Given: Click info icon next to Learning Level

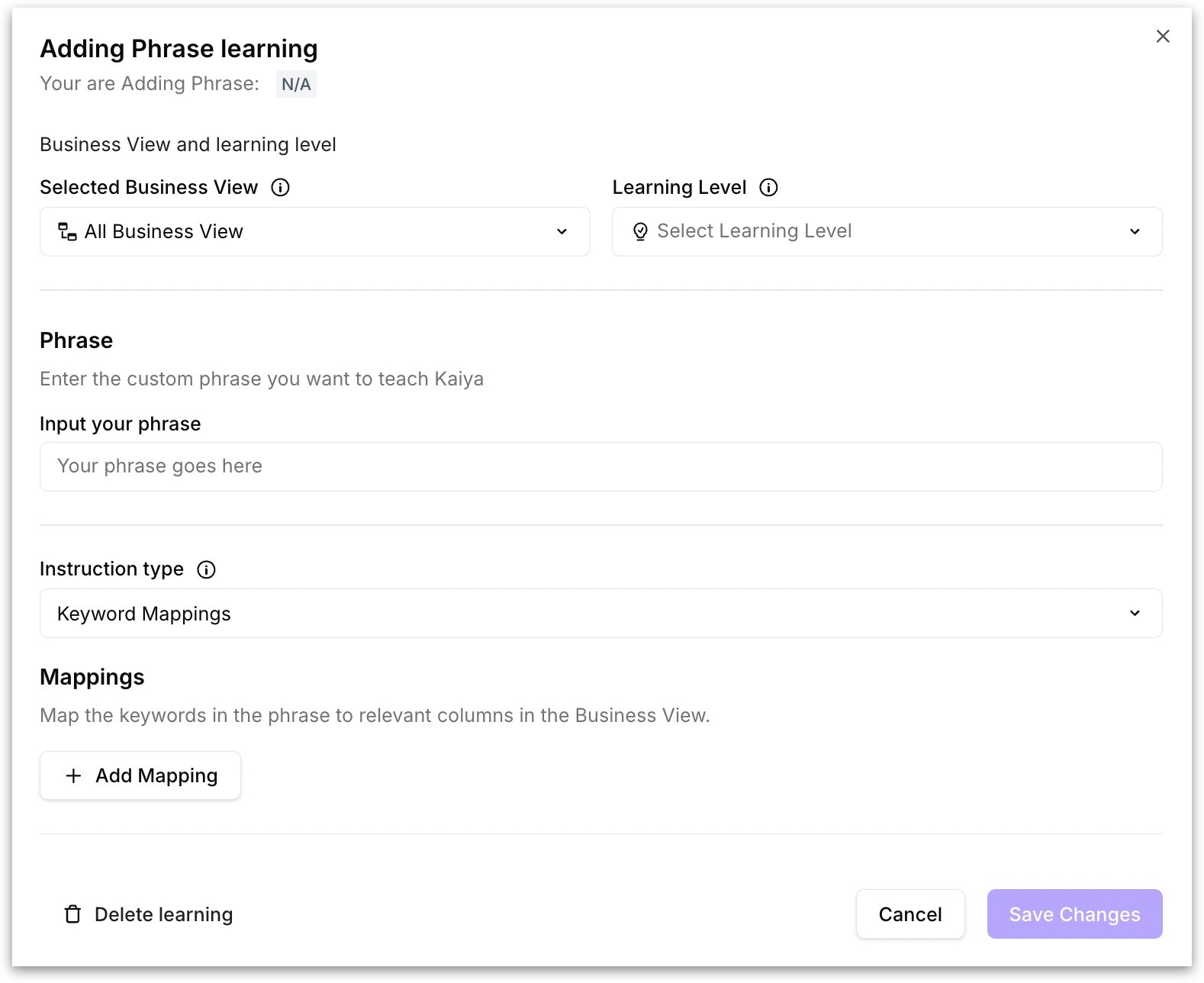Looking at the screenshot, I should point(768,188).
